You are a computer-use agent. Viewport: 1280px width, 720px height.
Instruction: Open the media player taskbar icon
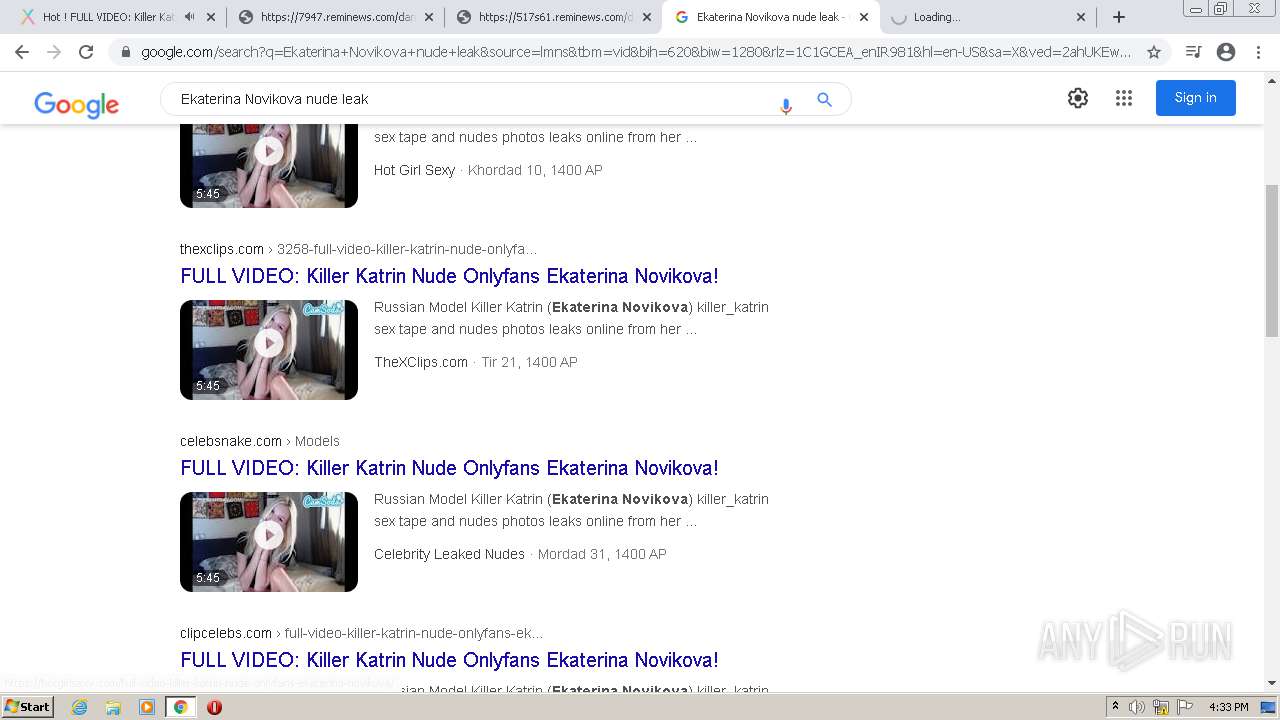pos(147,707)
